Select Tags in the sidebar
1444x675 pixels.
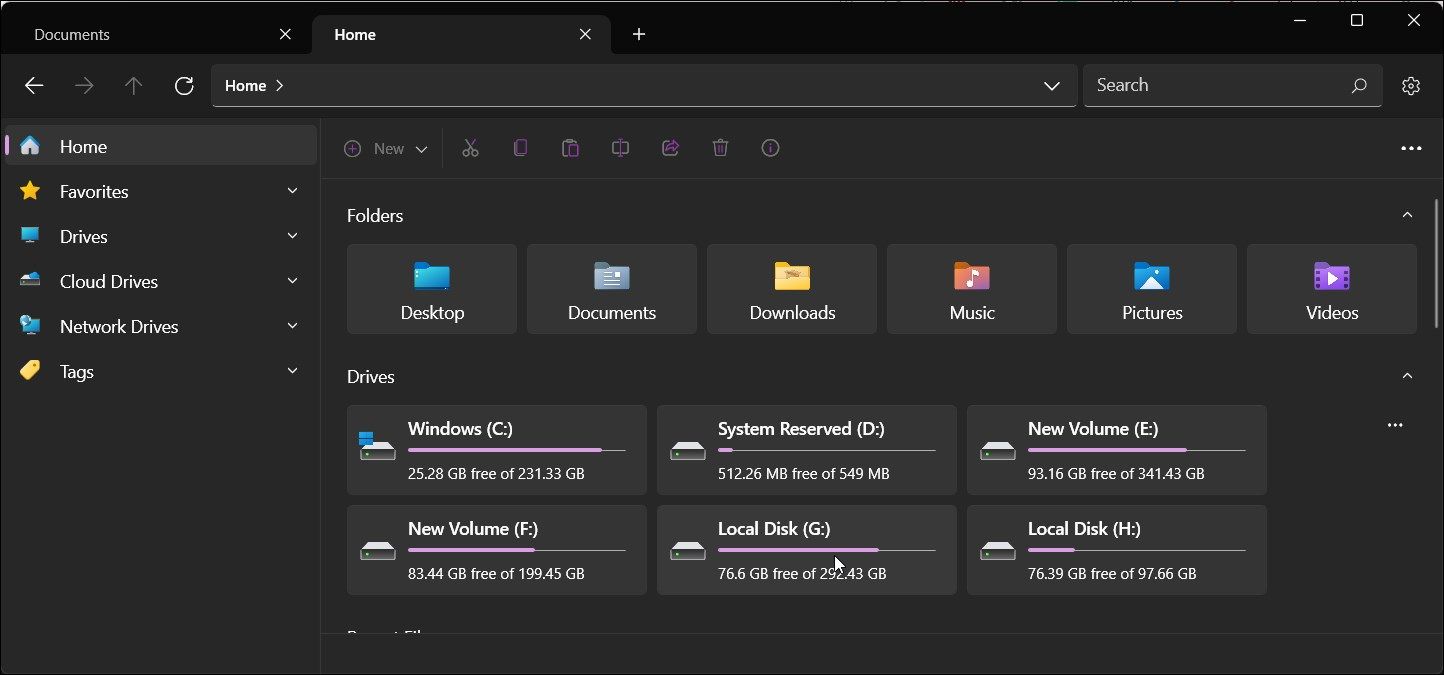click(160, 371)
